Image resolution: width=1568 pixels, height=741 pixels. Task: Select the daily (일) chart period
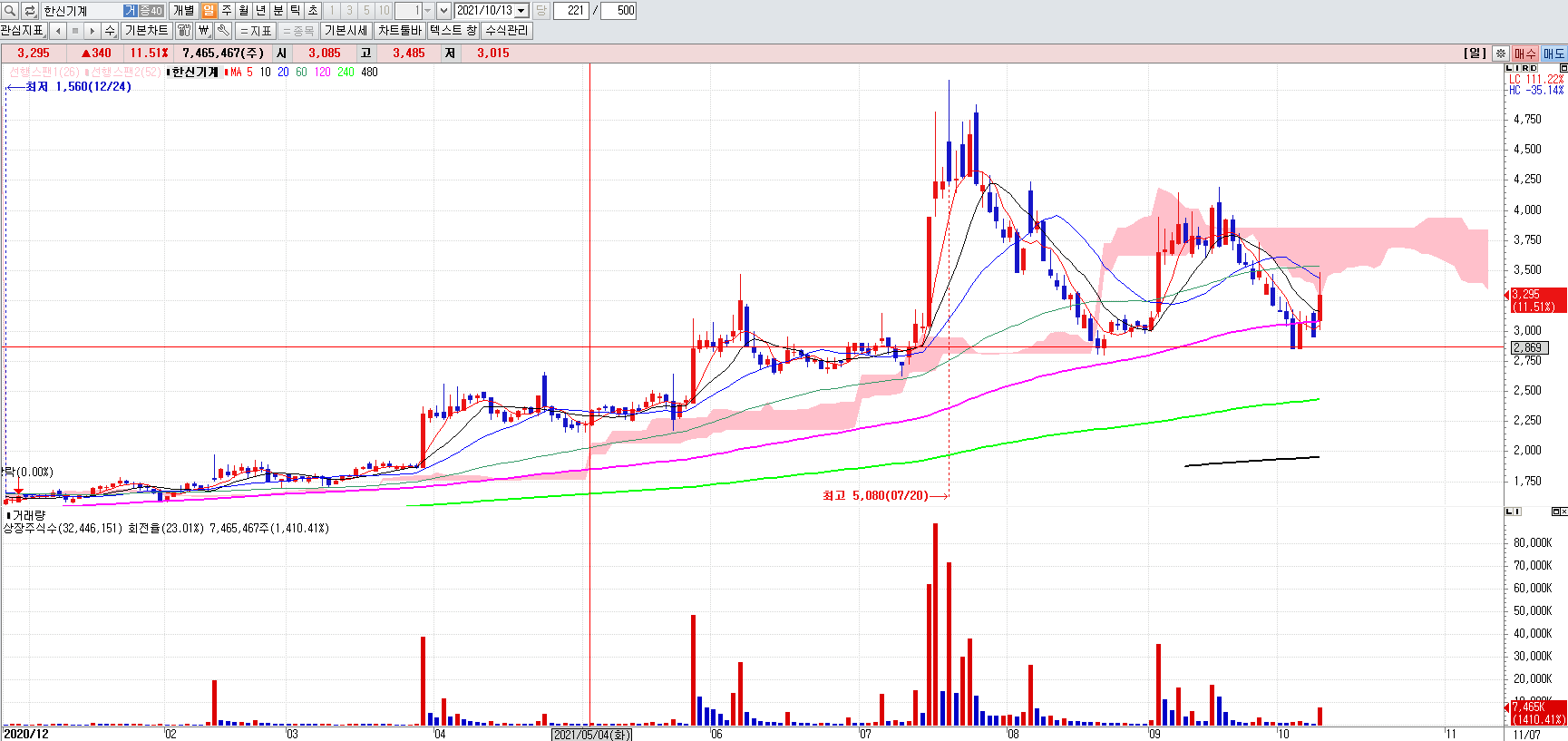209,10
